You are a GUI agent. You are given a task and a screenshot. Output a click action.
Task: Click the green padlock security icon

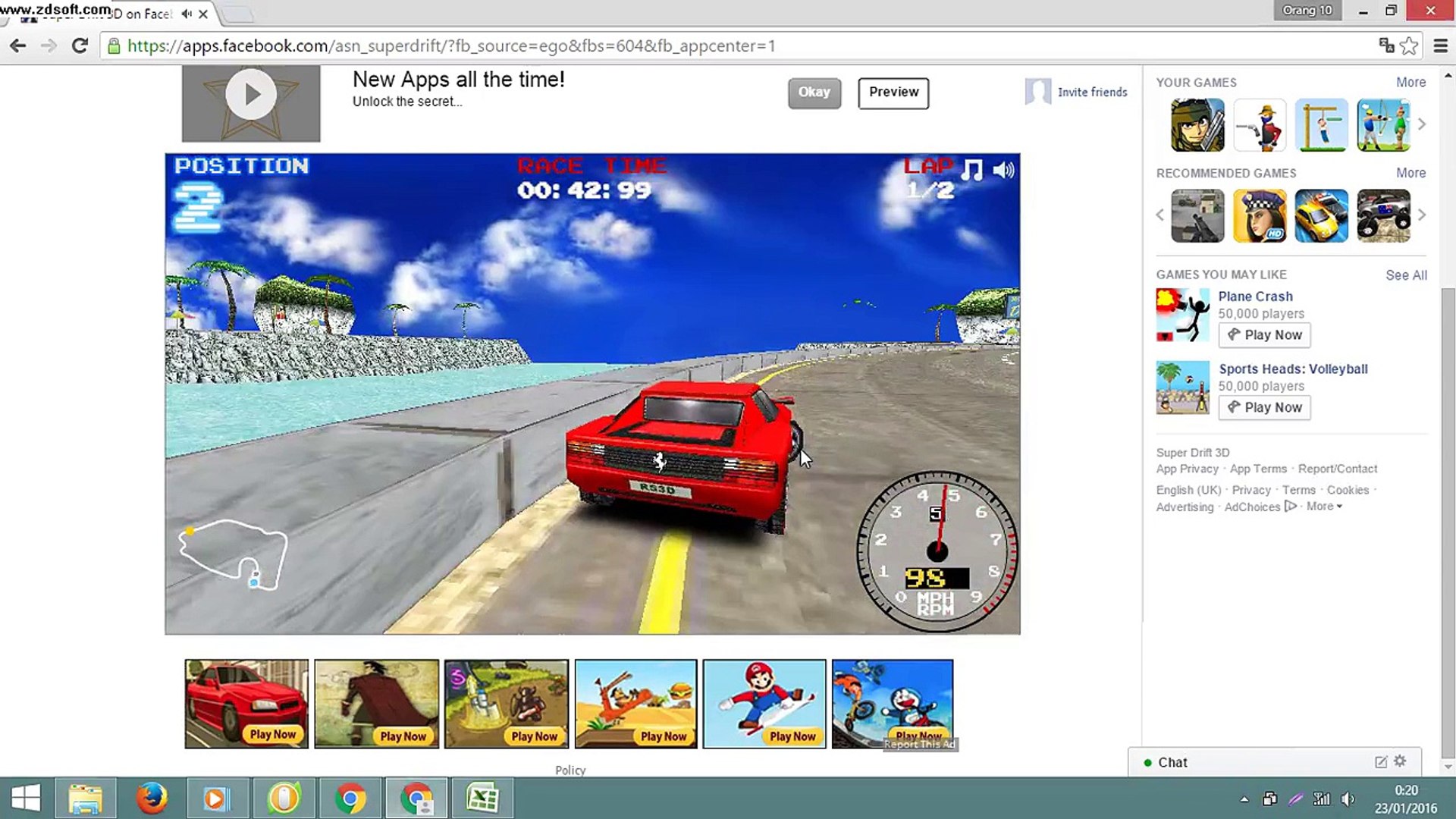(114, 46)
